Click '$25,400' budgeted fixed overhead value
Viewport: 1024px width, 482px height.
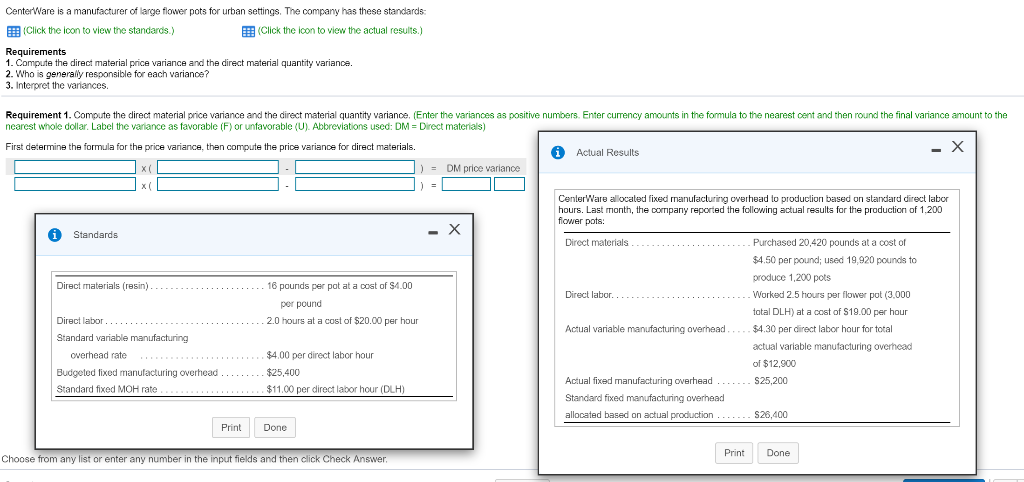click(x=283, y=372)
